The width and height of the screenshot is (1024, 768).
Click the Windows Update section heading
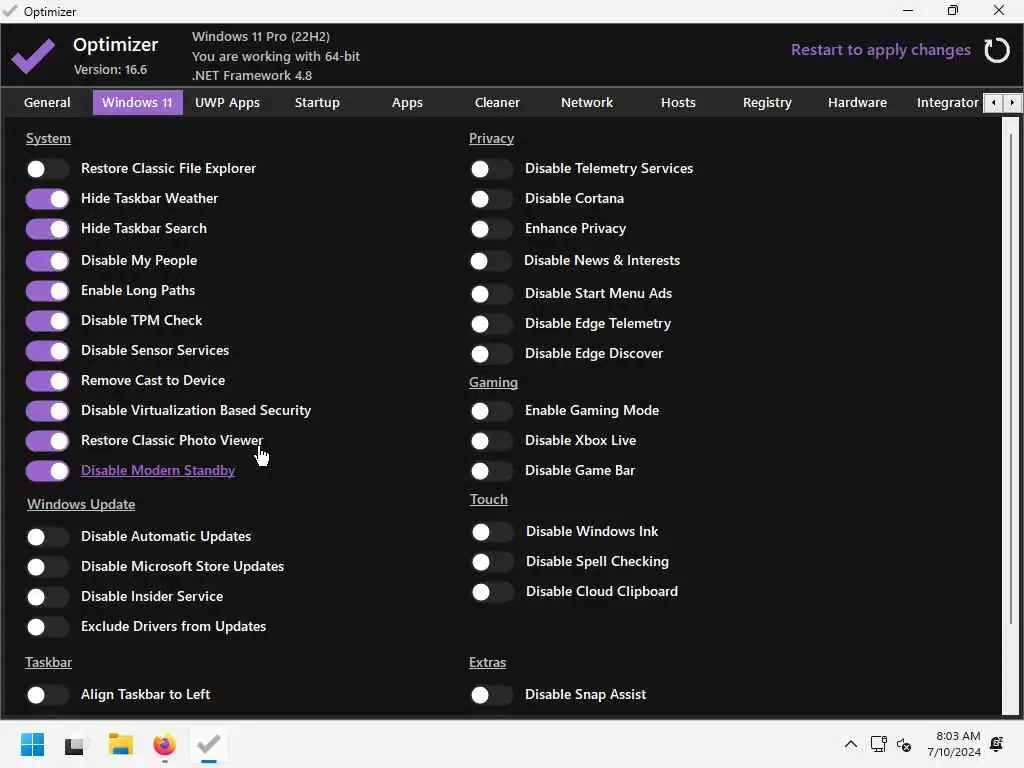[81, 504]
